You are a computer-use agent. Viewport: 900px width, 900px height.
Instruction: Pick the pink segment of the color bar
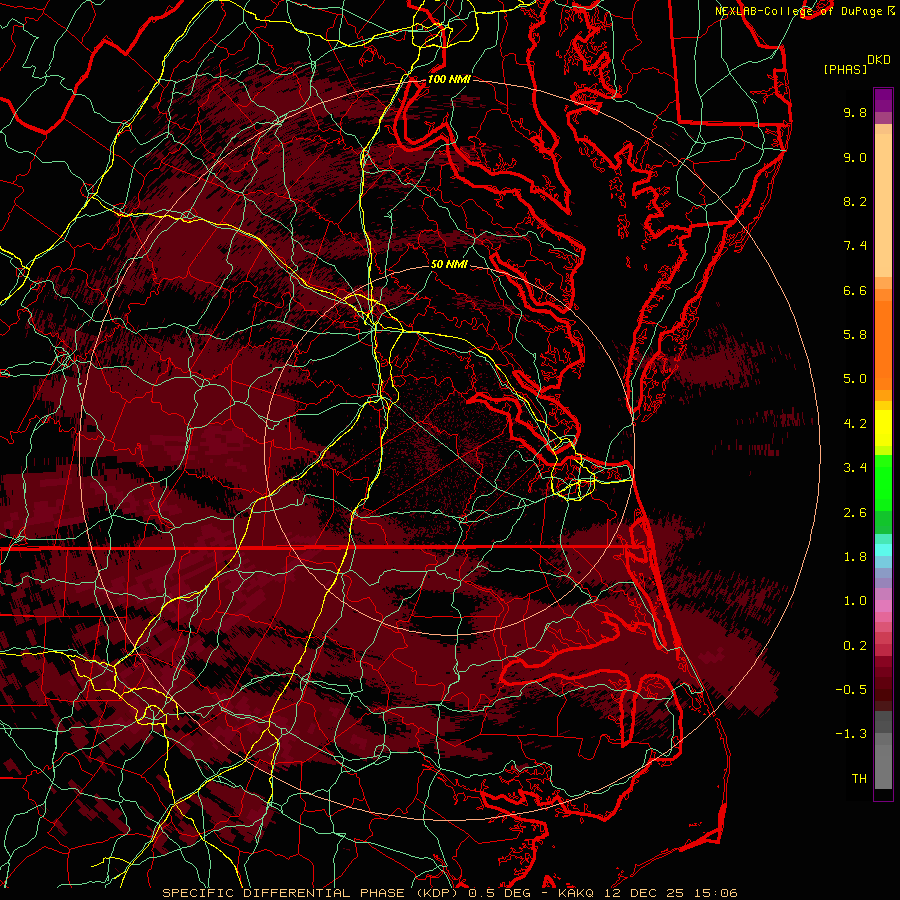pyautogui.click(x=883, y=606)
